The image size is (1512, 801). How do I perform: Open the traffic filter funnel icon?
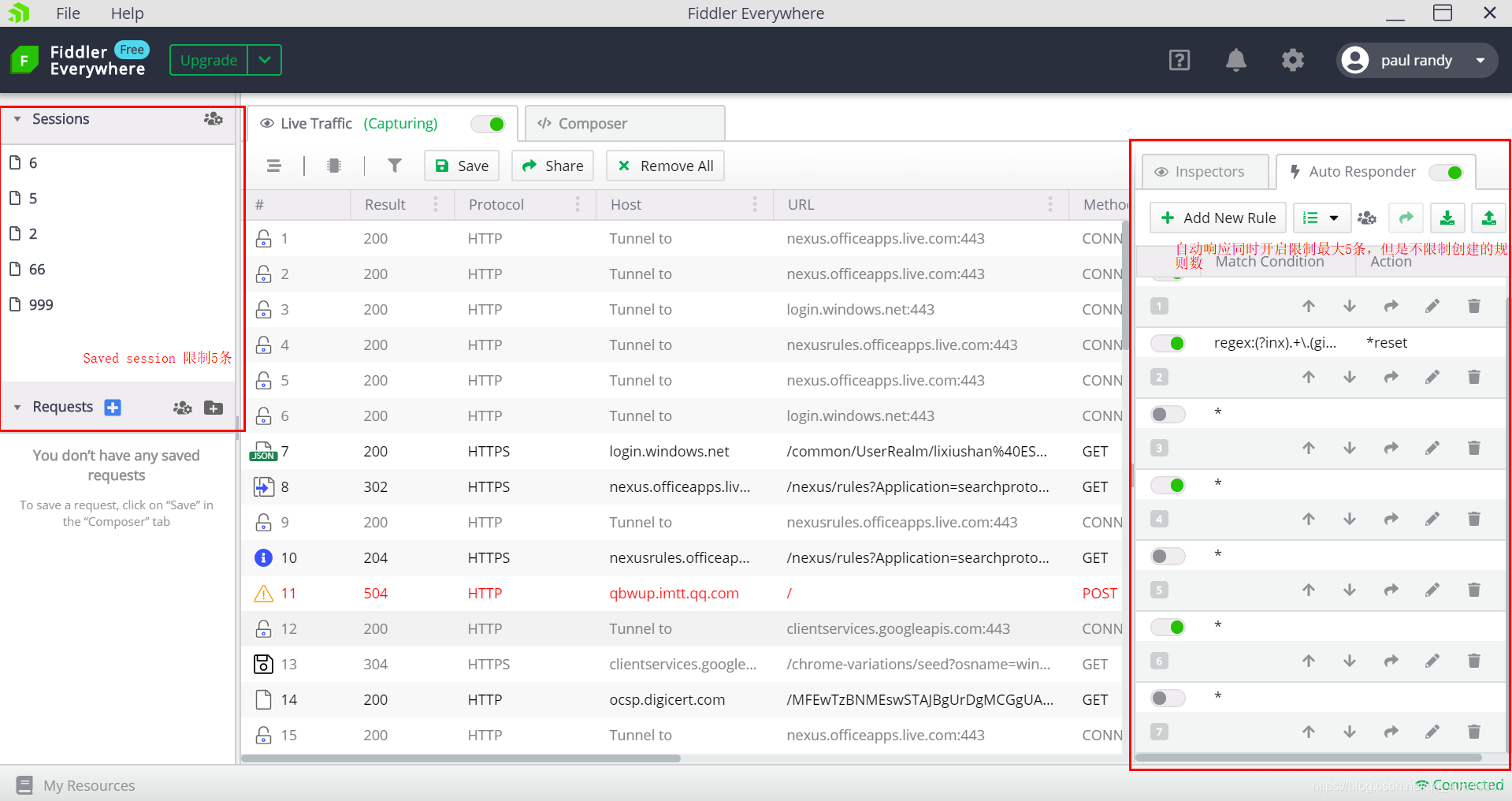395,166
